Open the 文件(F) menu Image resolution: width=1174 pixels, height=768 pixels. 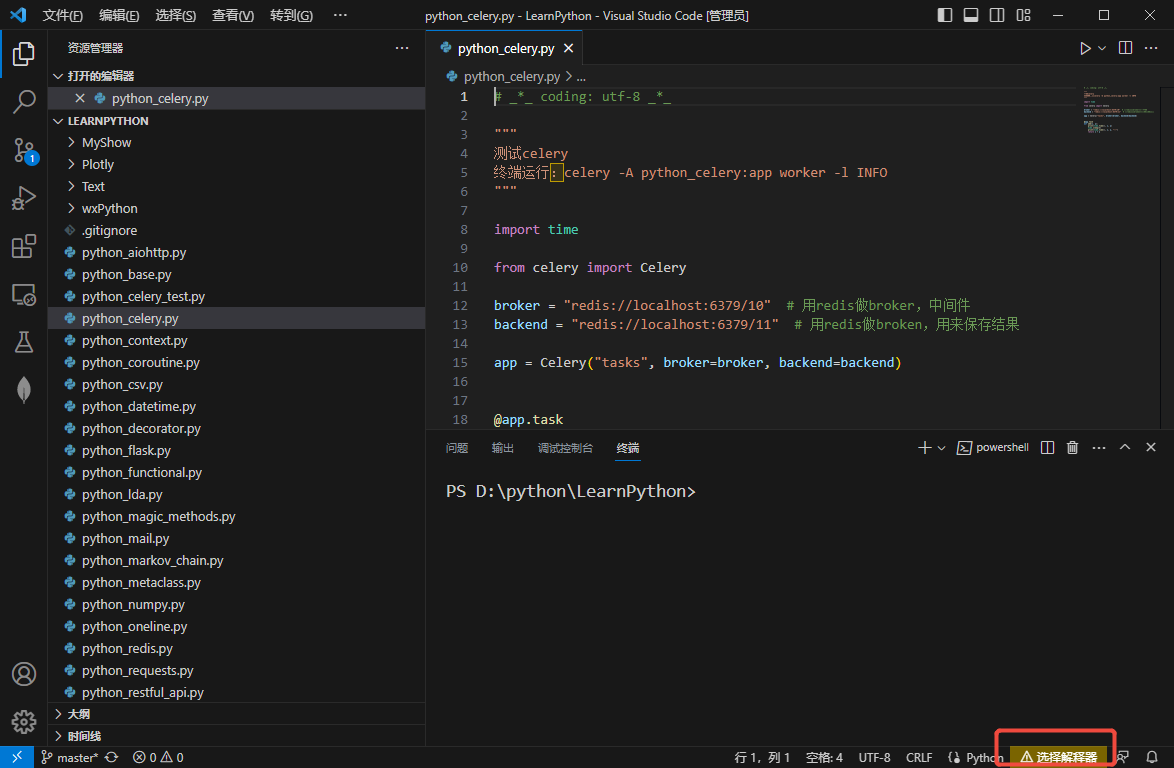[x=62, y=15]
